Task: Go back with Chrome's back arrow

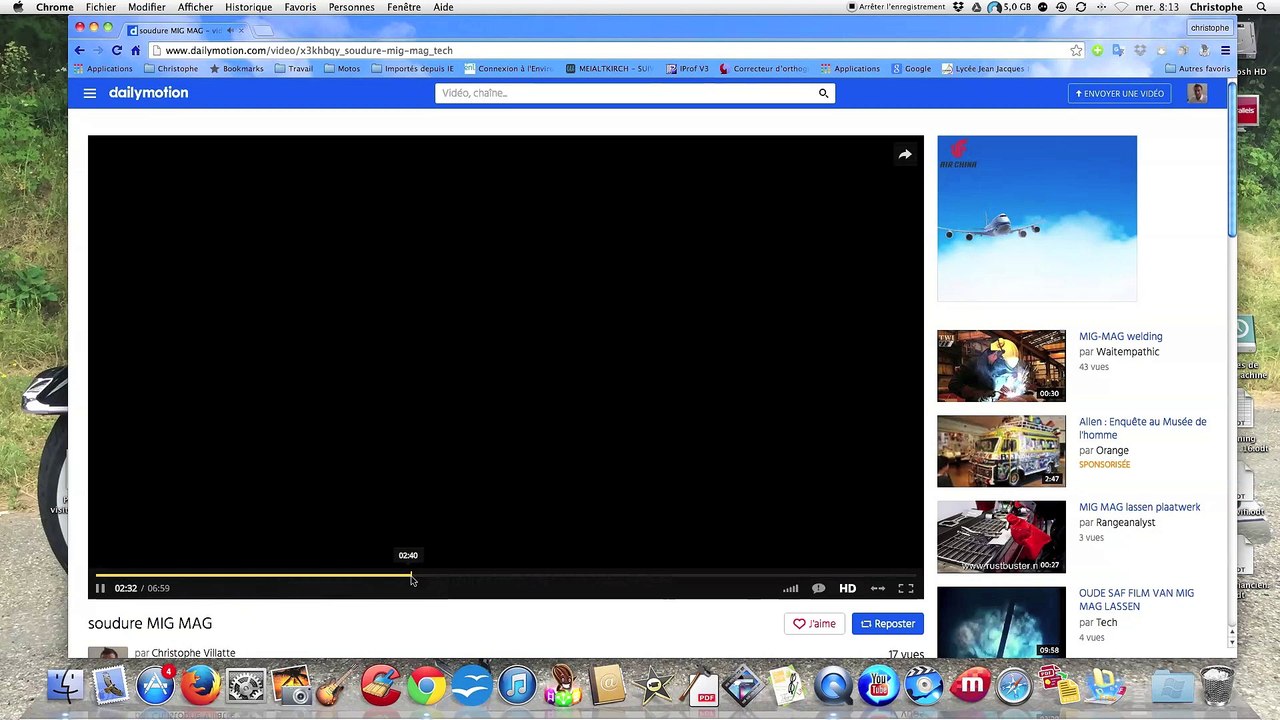Action: click(x=80, y=50)
